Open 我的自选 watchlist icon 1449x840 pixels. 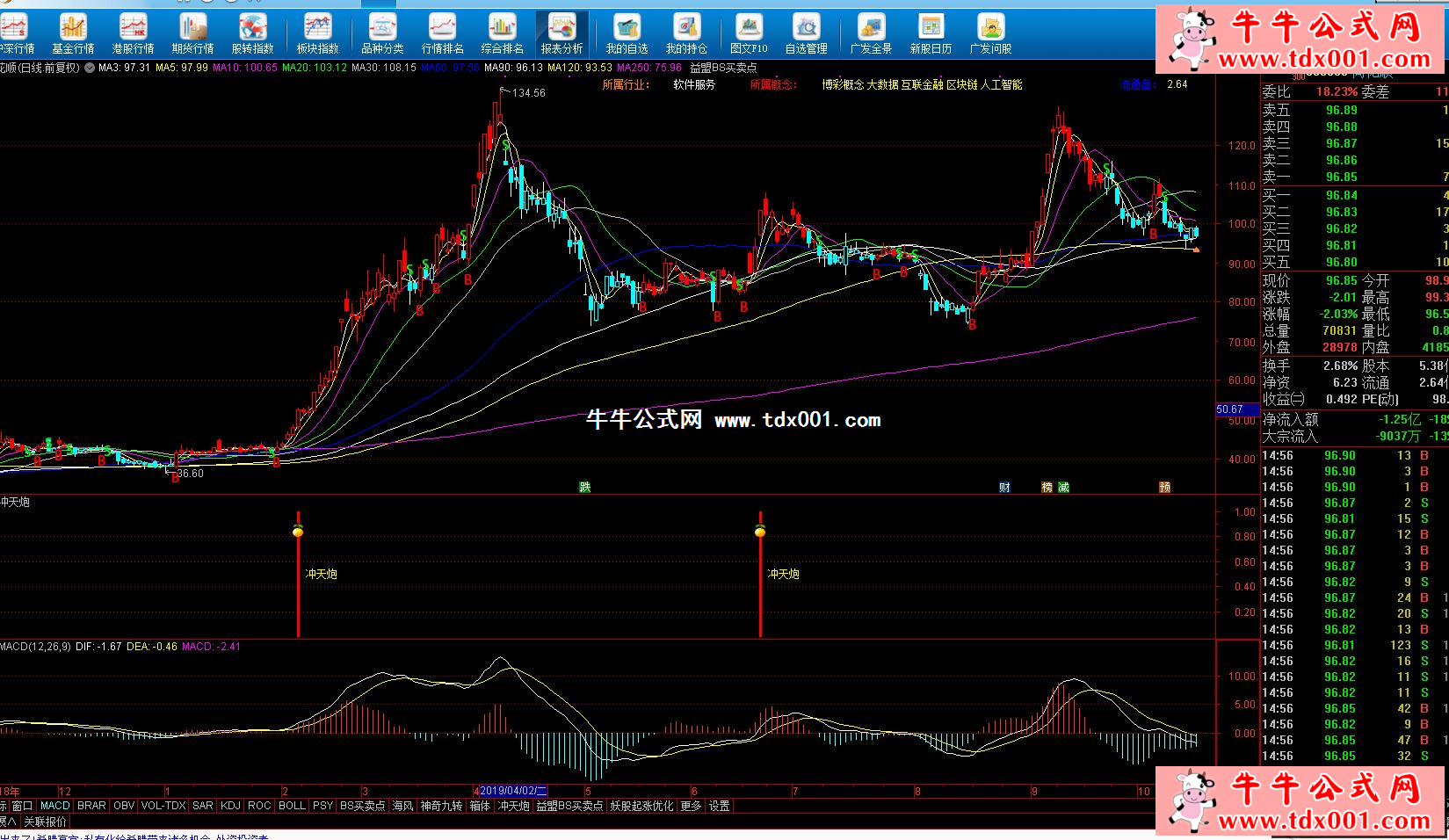(627, 33)
